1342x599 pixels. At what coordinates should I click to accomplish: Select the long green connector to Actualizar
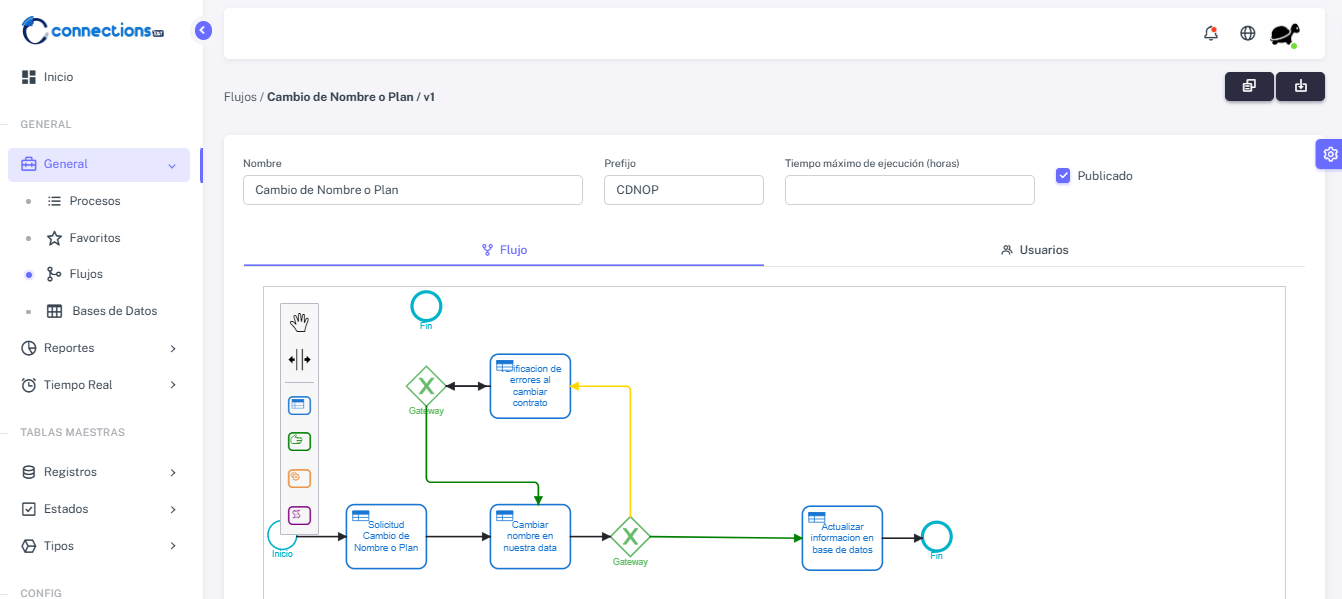point(725,538)
